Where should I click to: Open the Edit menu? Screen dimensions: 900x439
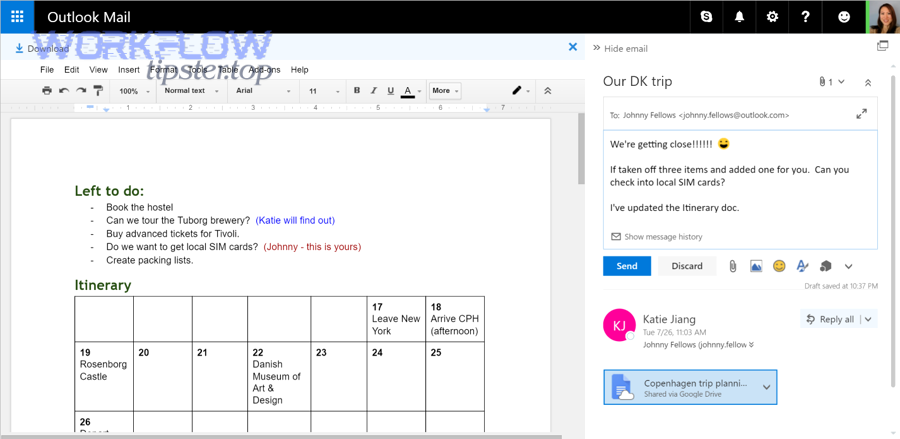pos(72,69)
